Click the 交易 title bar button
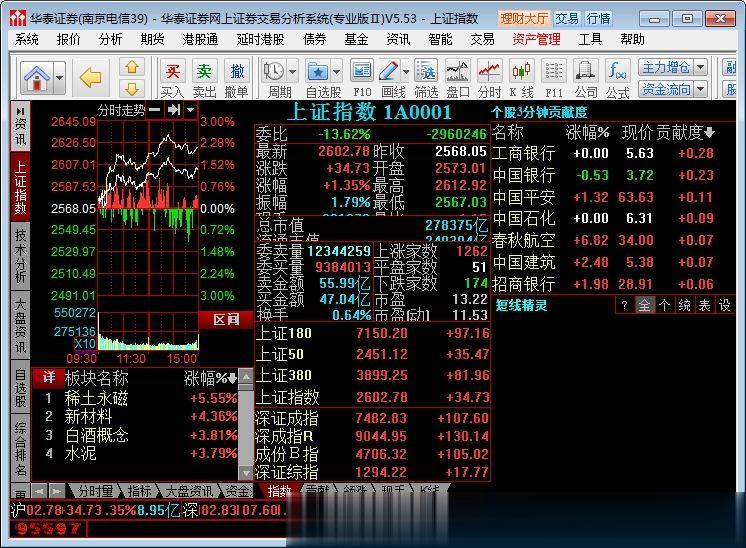Viewport: 746px width, 548px height. (567, 19)
